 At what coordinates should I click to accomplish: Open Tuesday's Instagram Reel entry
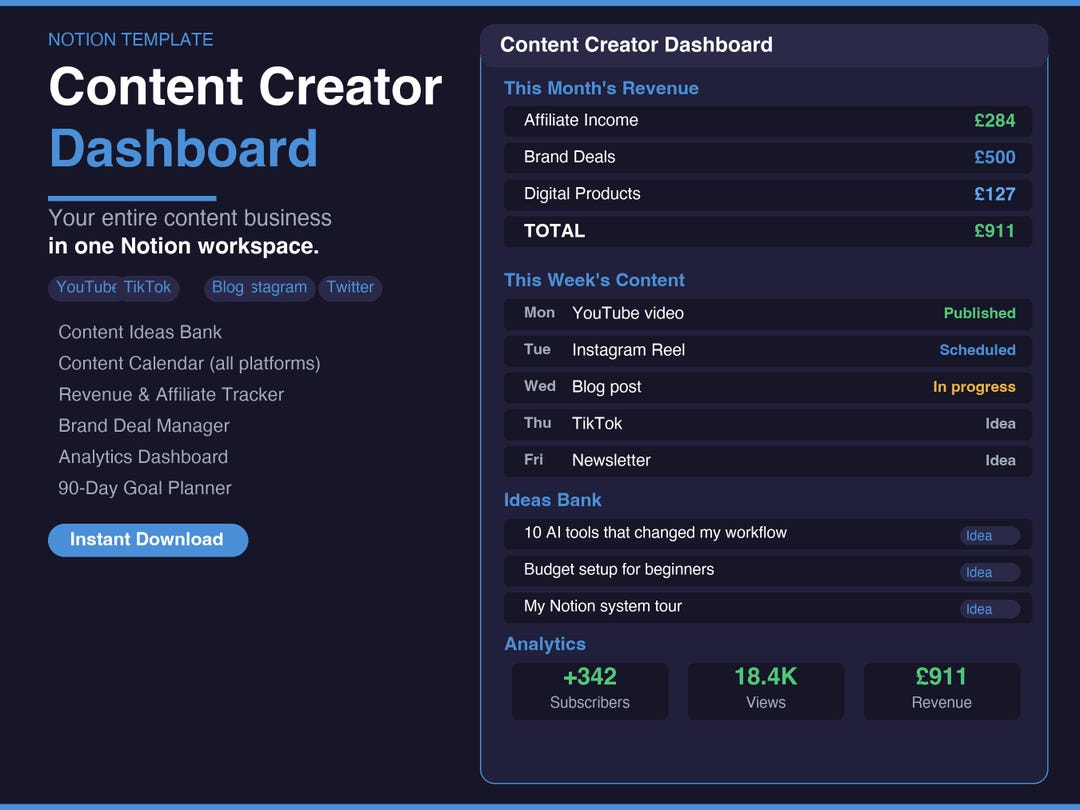[x=768, y=350]
